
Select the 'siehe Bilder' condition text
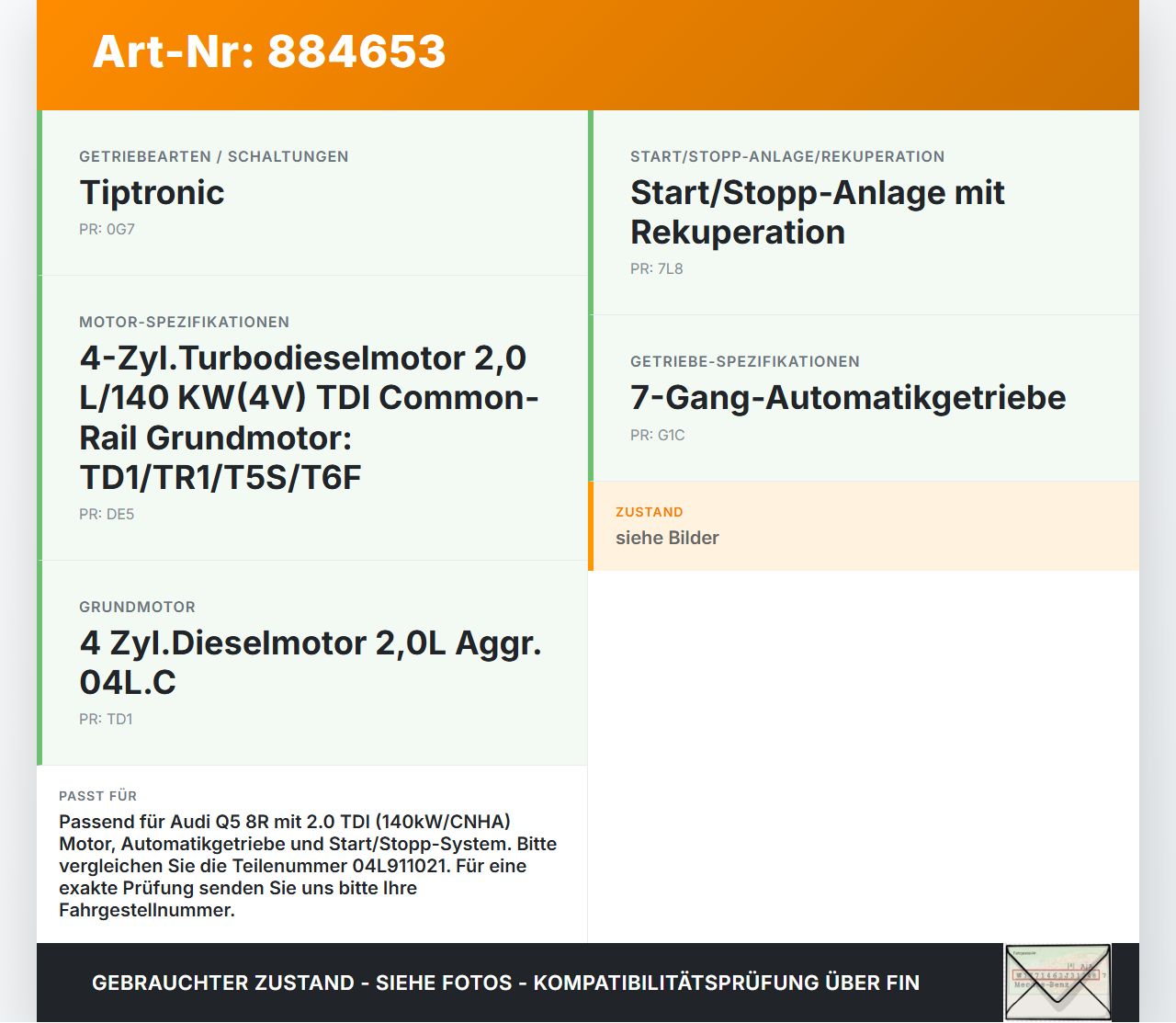(667, 538)
